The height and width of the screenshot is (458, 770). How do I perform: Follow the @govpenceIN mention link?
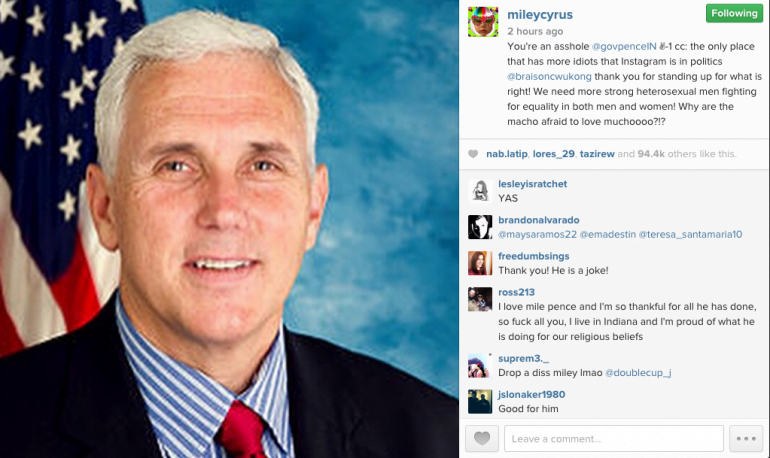click(624, 47)
